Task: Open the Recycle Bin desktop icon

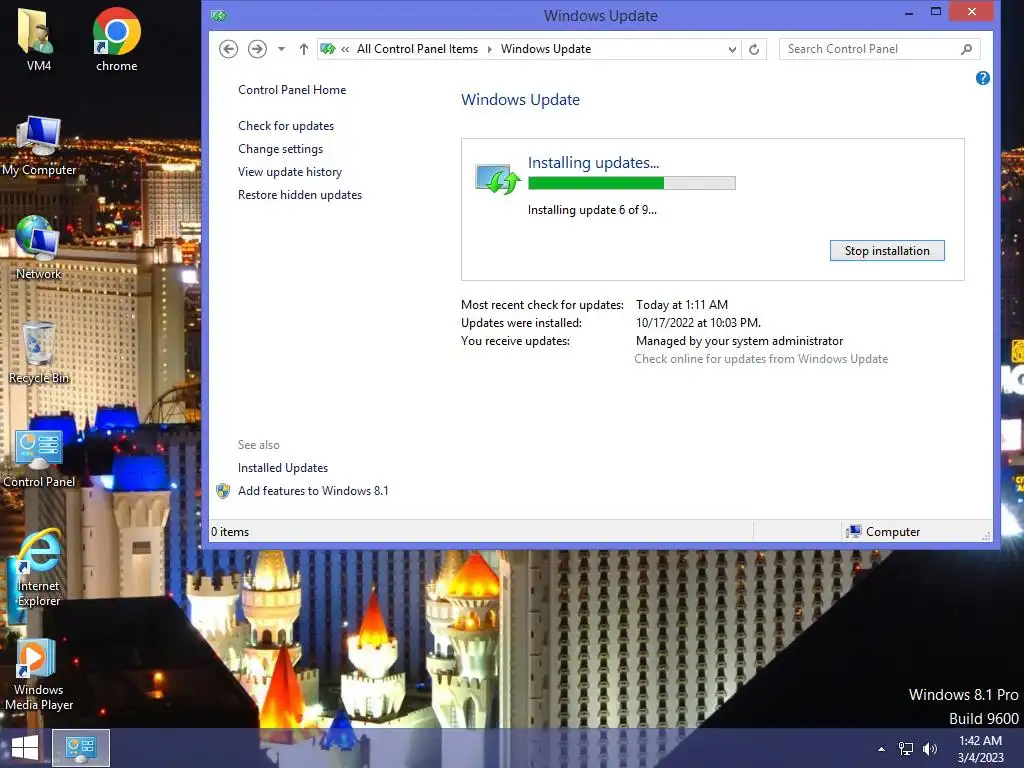Action: point(39,353)
